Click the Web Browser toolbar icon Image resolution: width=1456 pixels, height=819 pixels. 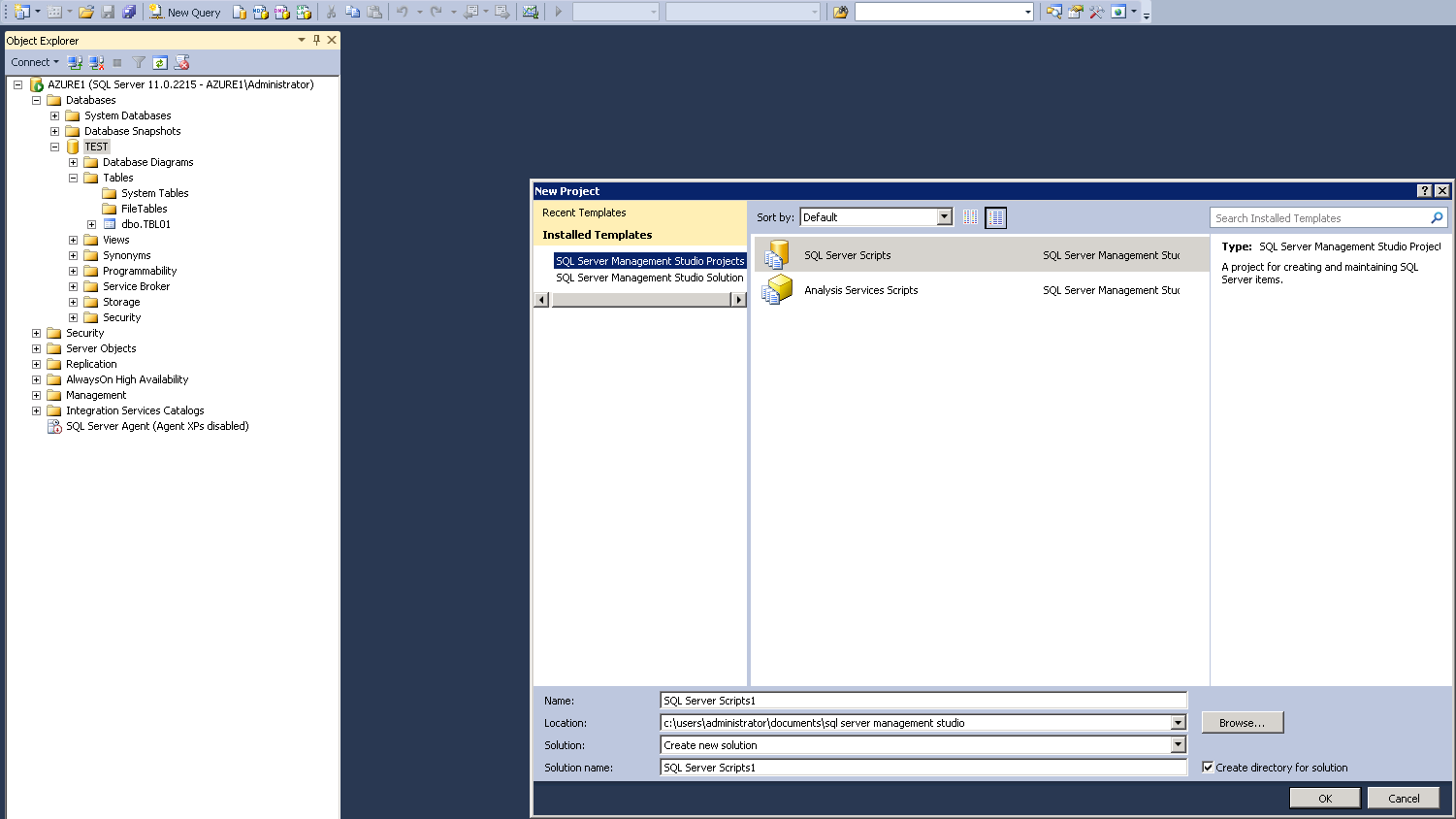pyautogui.click(x=1118, y=12)
